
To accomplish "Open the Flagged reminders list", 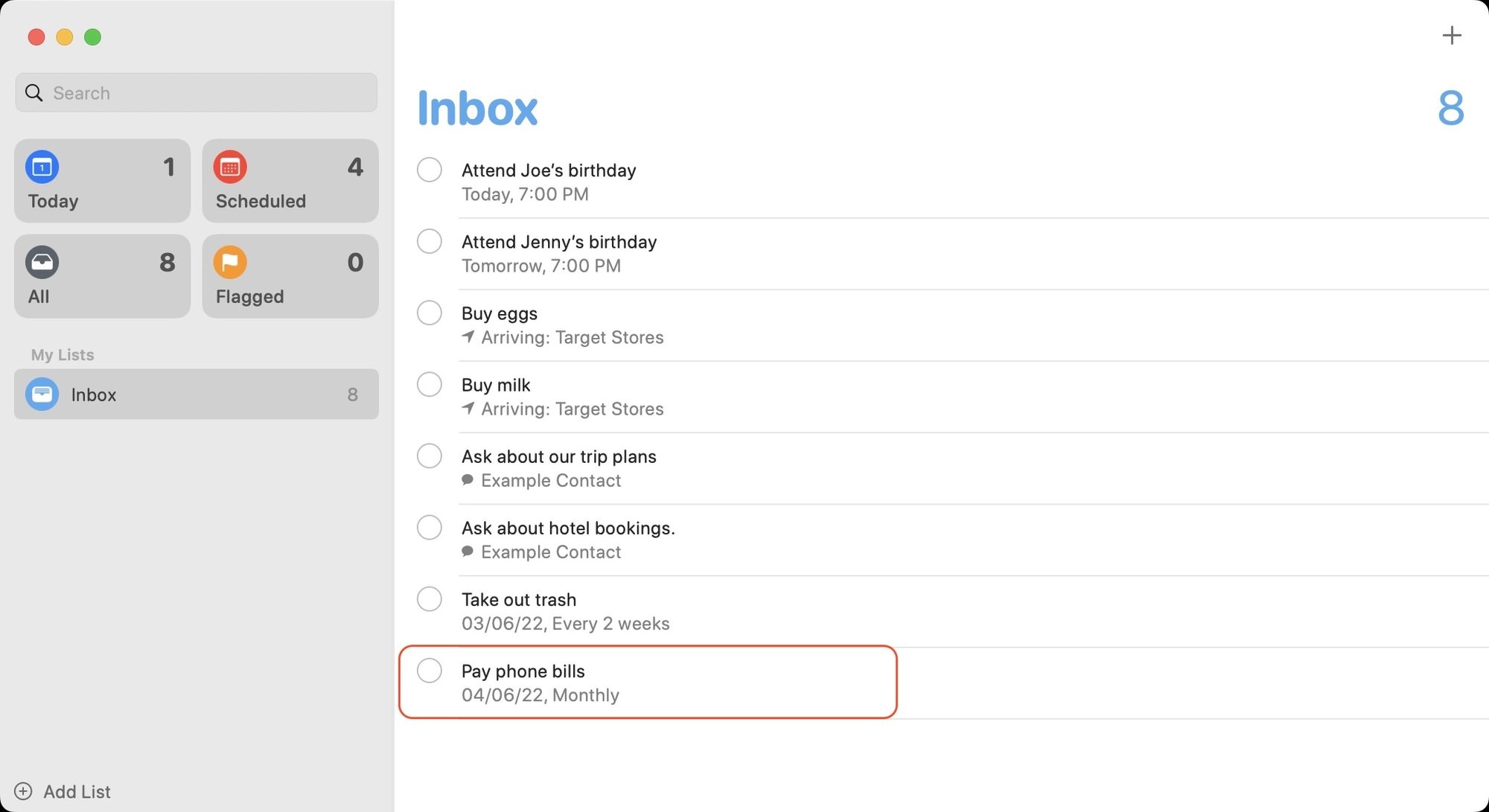I will tap(290, 275).
